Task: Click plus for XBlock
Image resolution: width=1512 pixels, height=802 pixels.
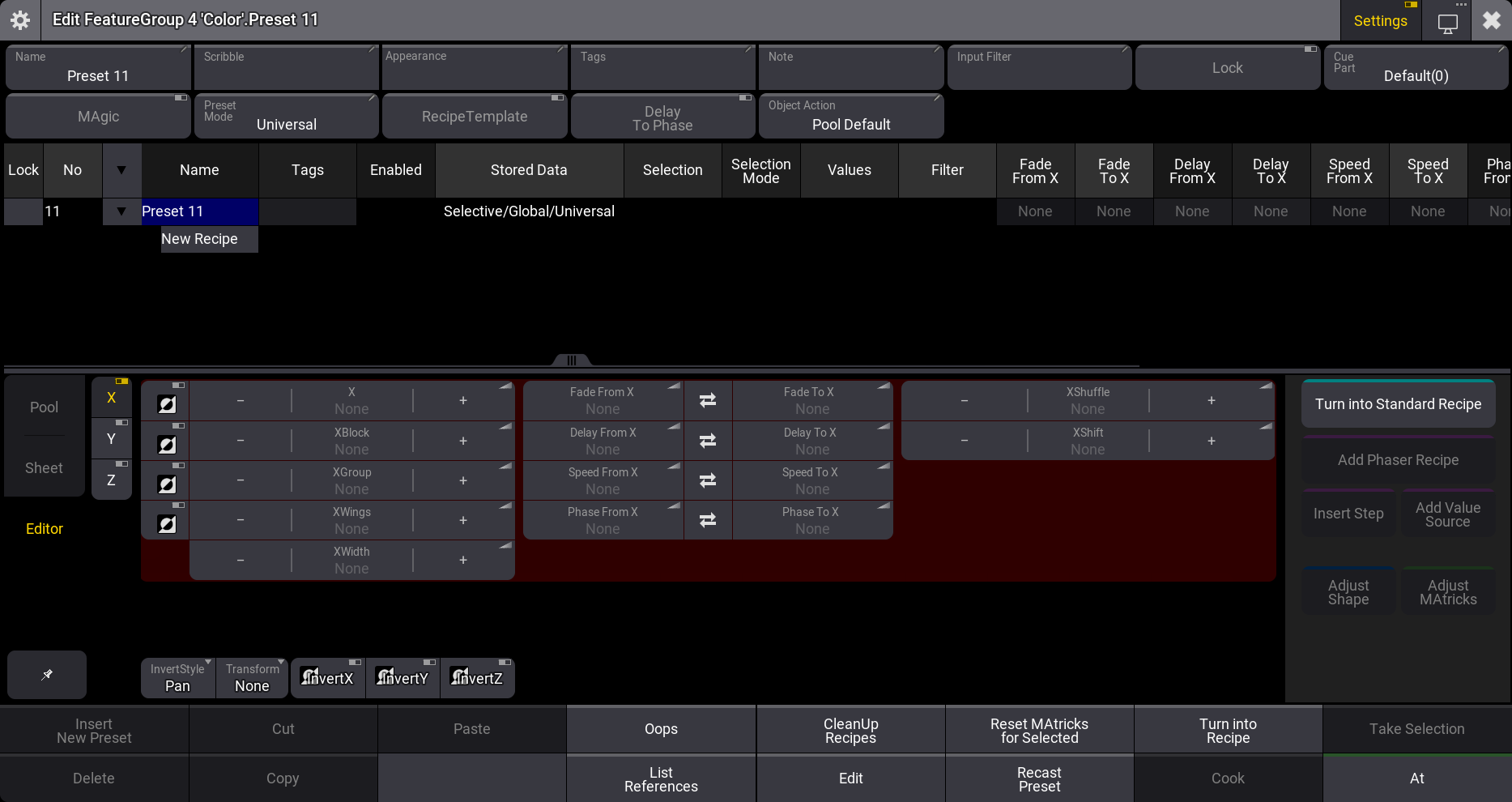Action: click(463, 441)
